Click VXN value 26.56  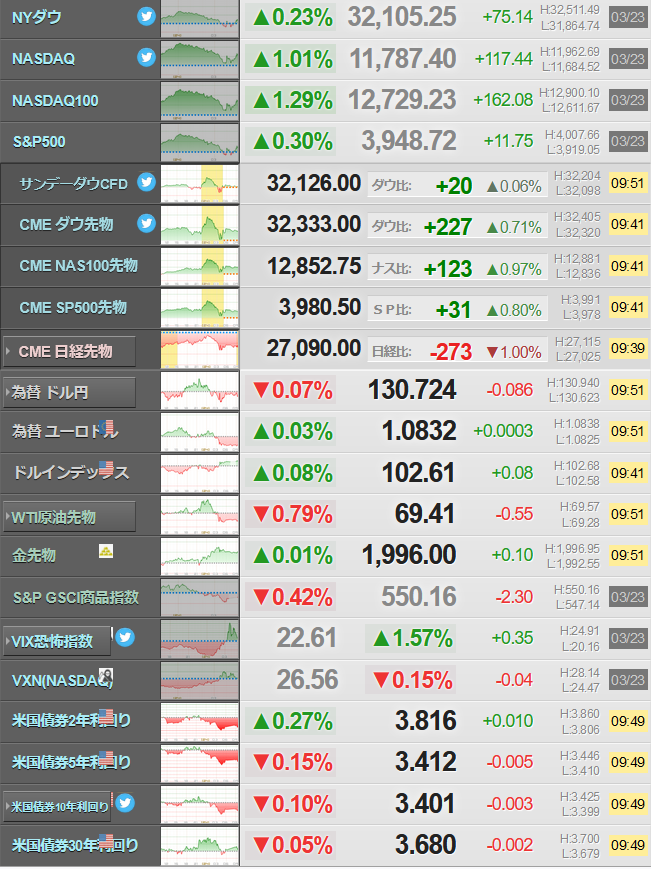pyautogui.click(x=307, y=679)
